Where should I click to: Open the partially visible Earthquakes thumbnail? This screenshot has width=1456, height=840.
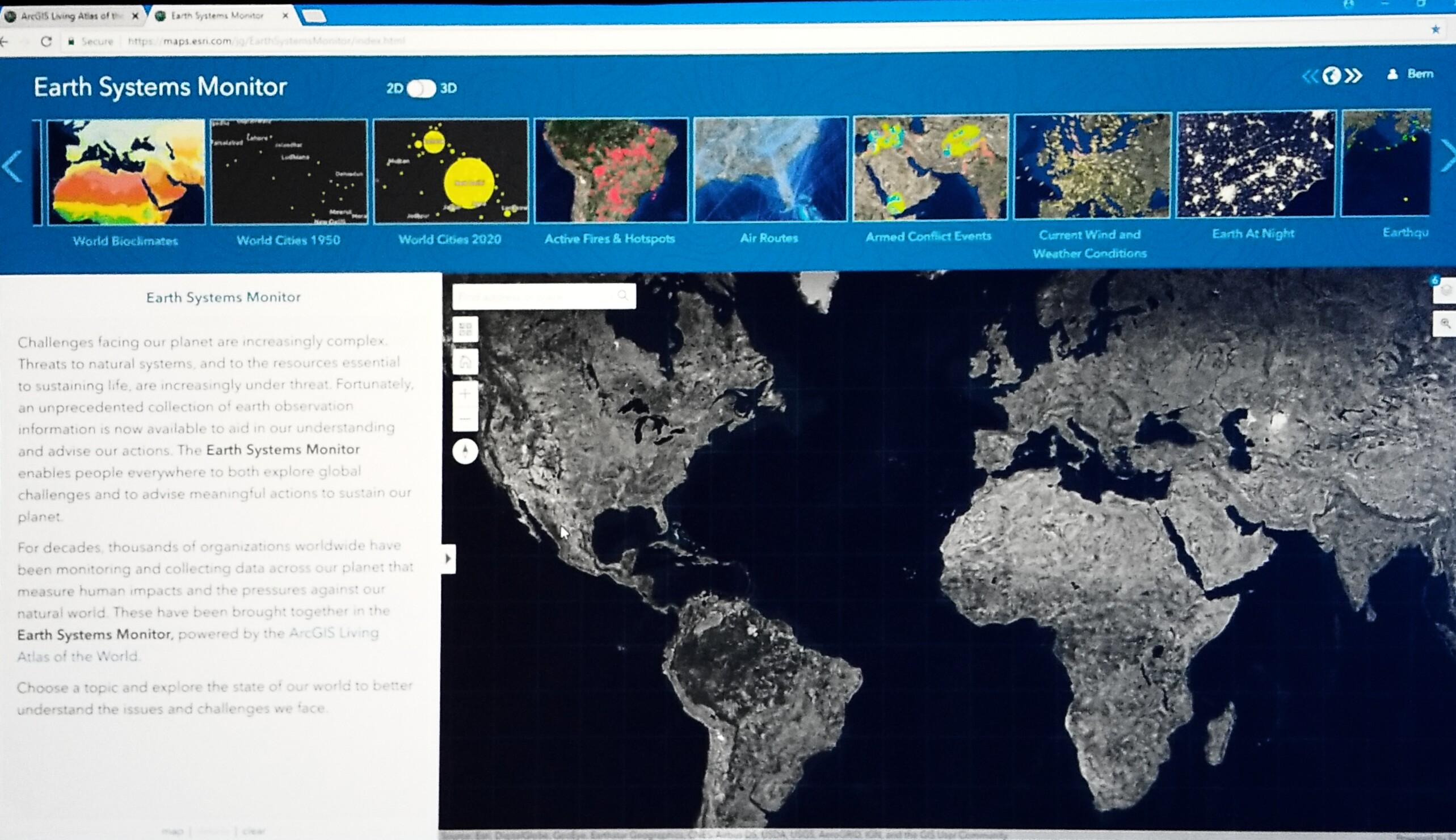[1386, 163]
